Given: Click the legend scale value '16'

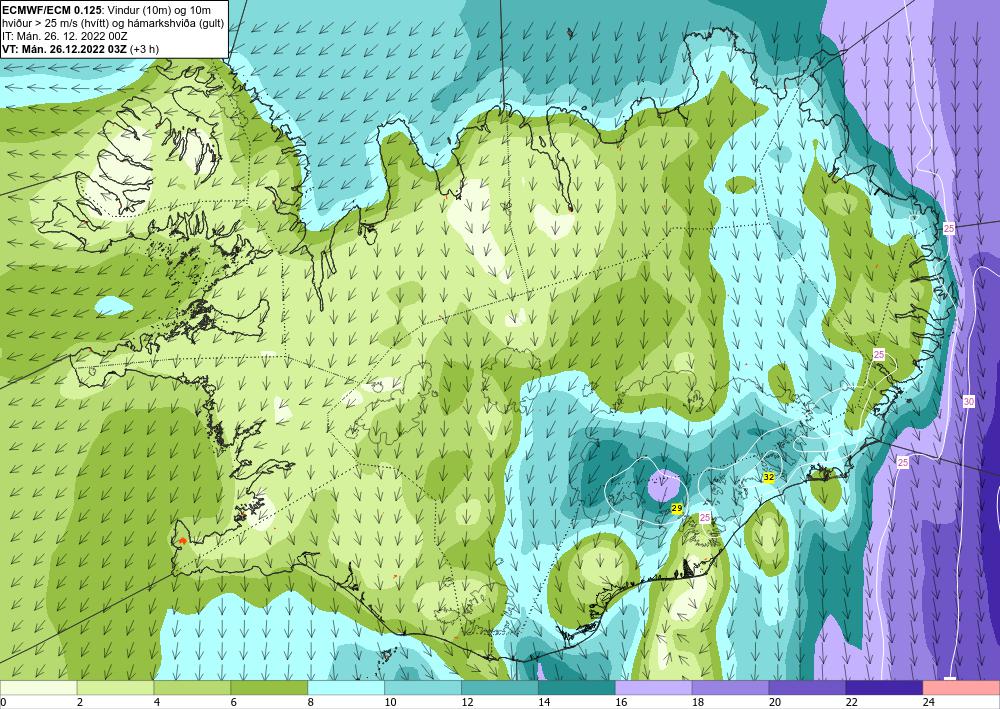Looking at the screenshot, I should [x=622, y=702].
